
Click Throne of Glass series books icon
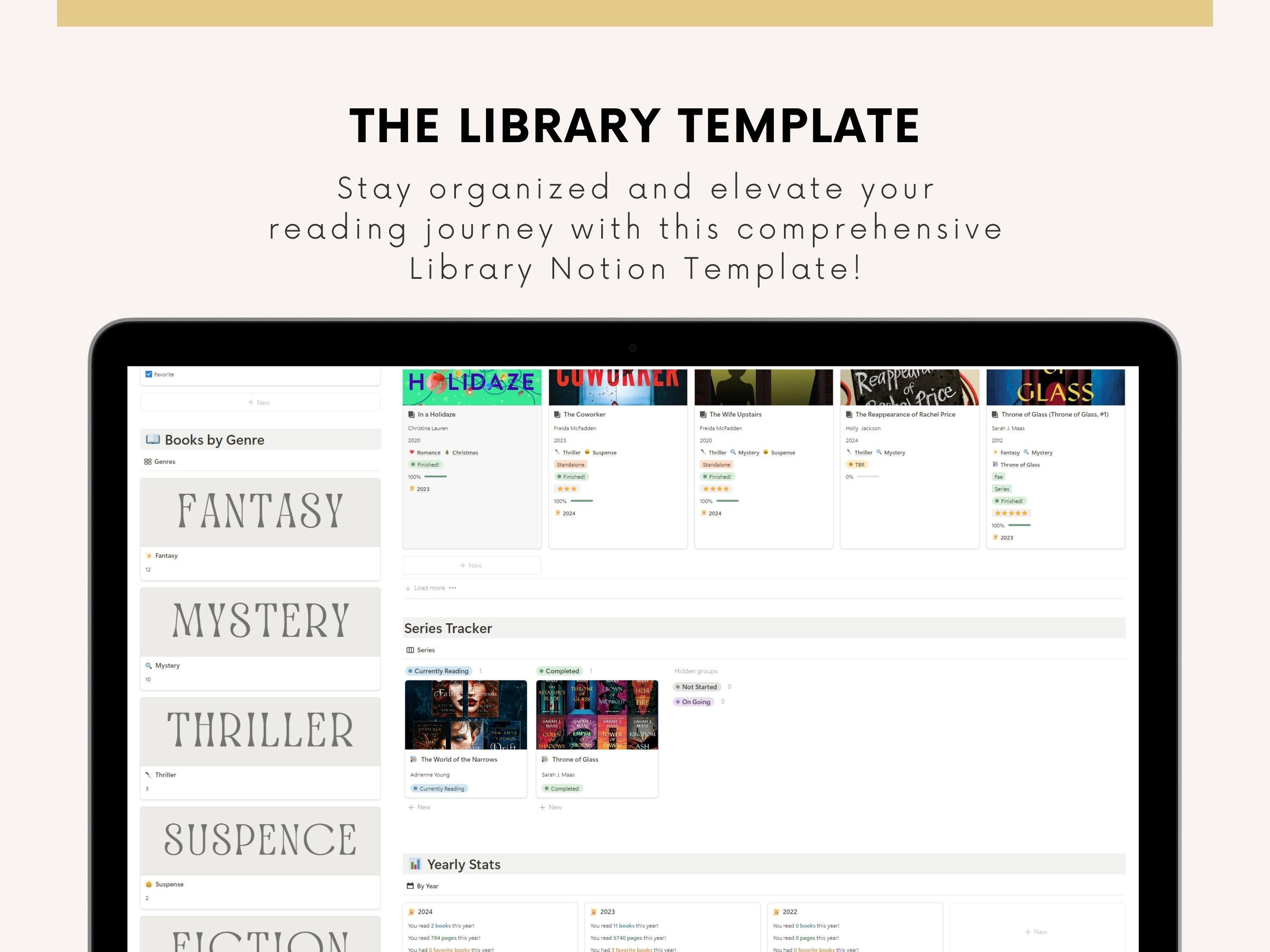click(x=545, y=759)
